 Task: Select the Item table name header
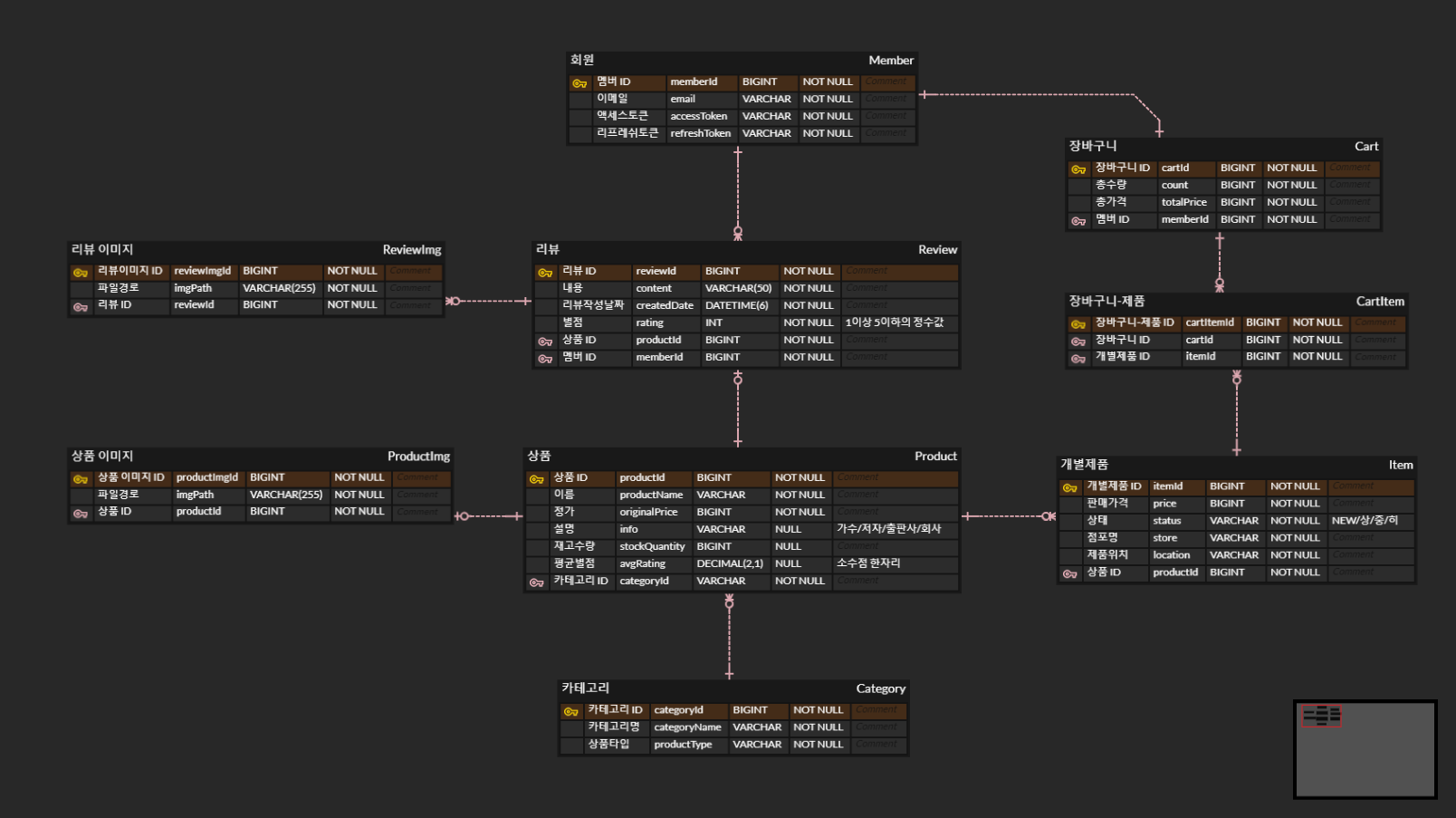pos(1401,466)
